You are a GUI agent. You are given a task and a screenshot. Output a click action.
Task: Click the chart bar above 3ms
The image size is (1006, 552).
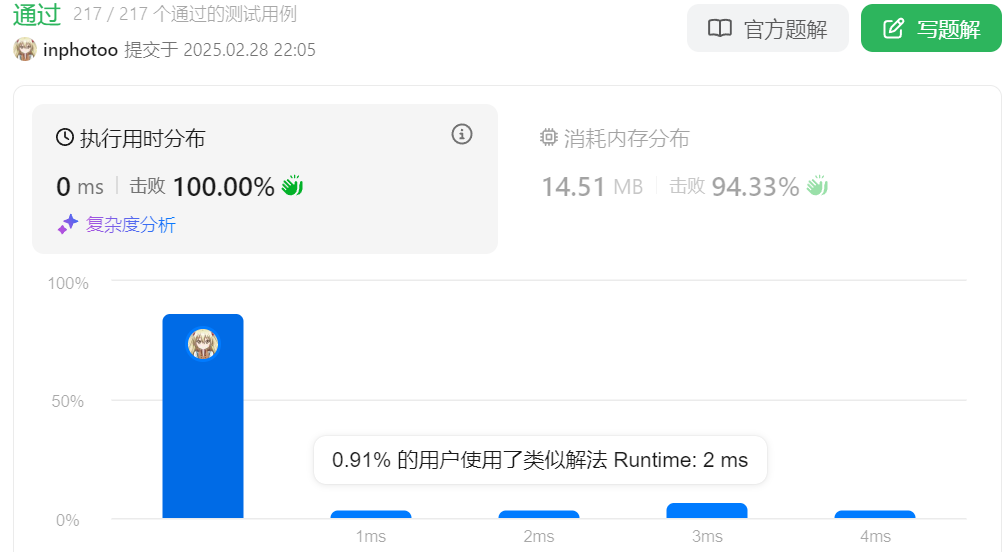(707, 511)
